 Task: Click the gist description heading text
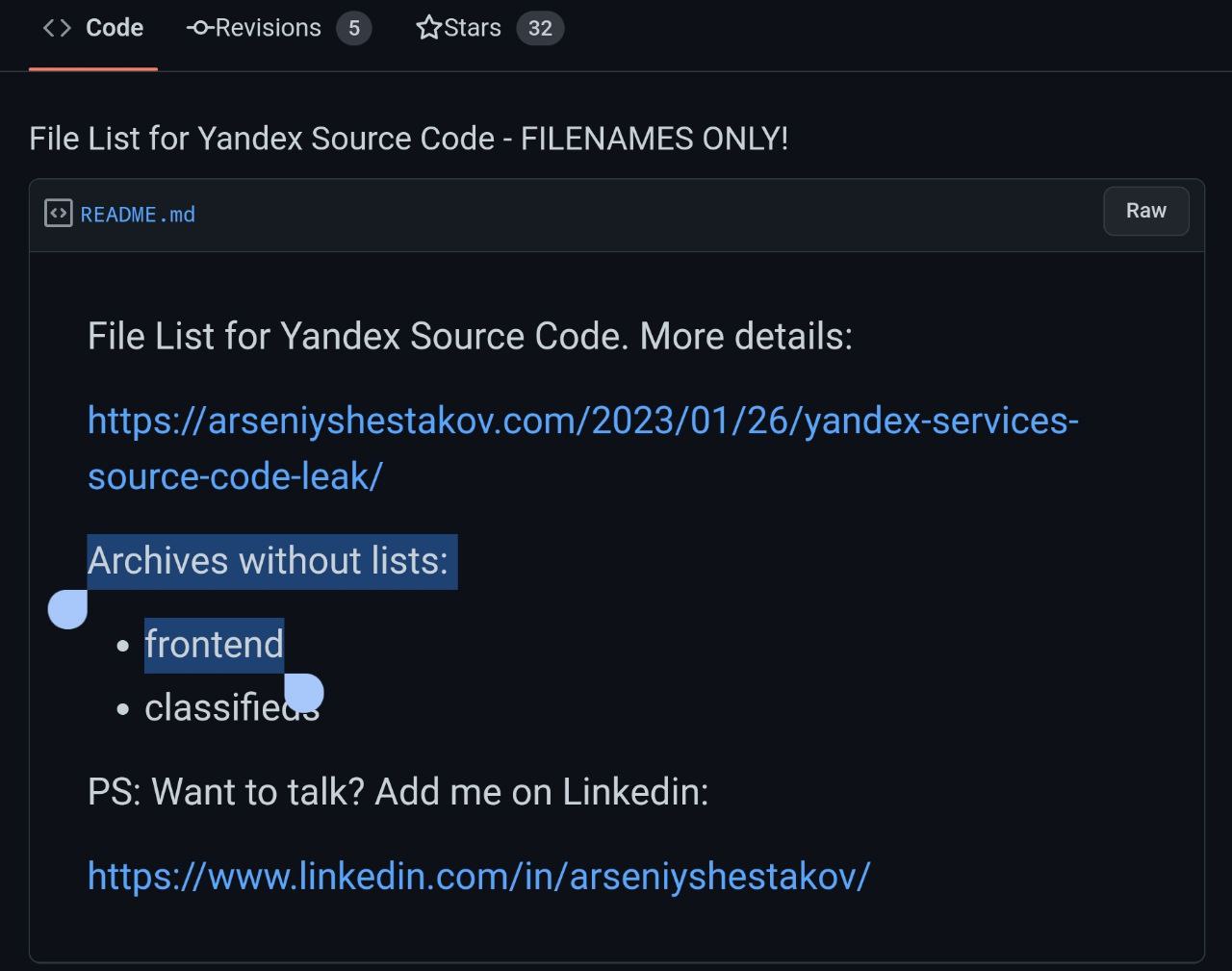click(409, 139)
